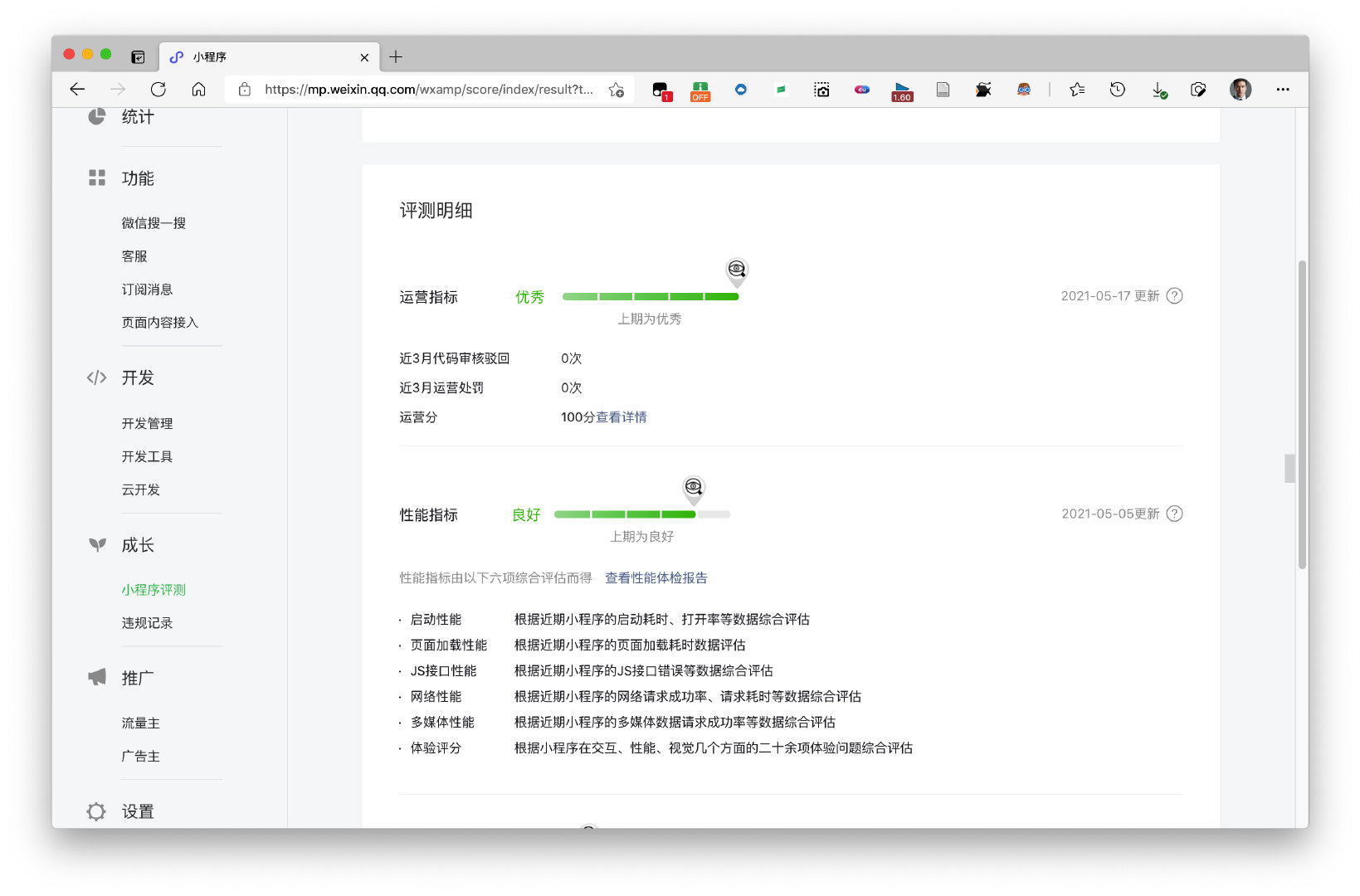Image resolution: width=1360 pixels, height=896 pixels.
Task: Open the screenshot-edit toolbar icon
Action: tap(1198, 90)
